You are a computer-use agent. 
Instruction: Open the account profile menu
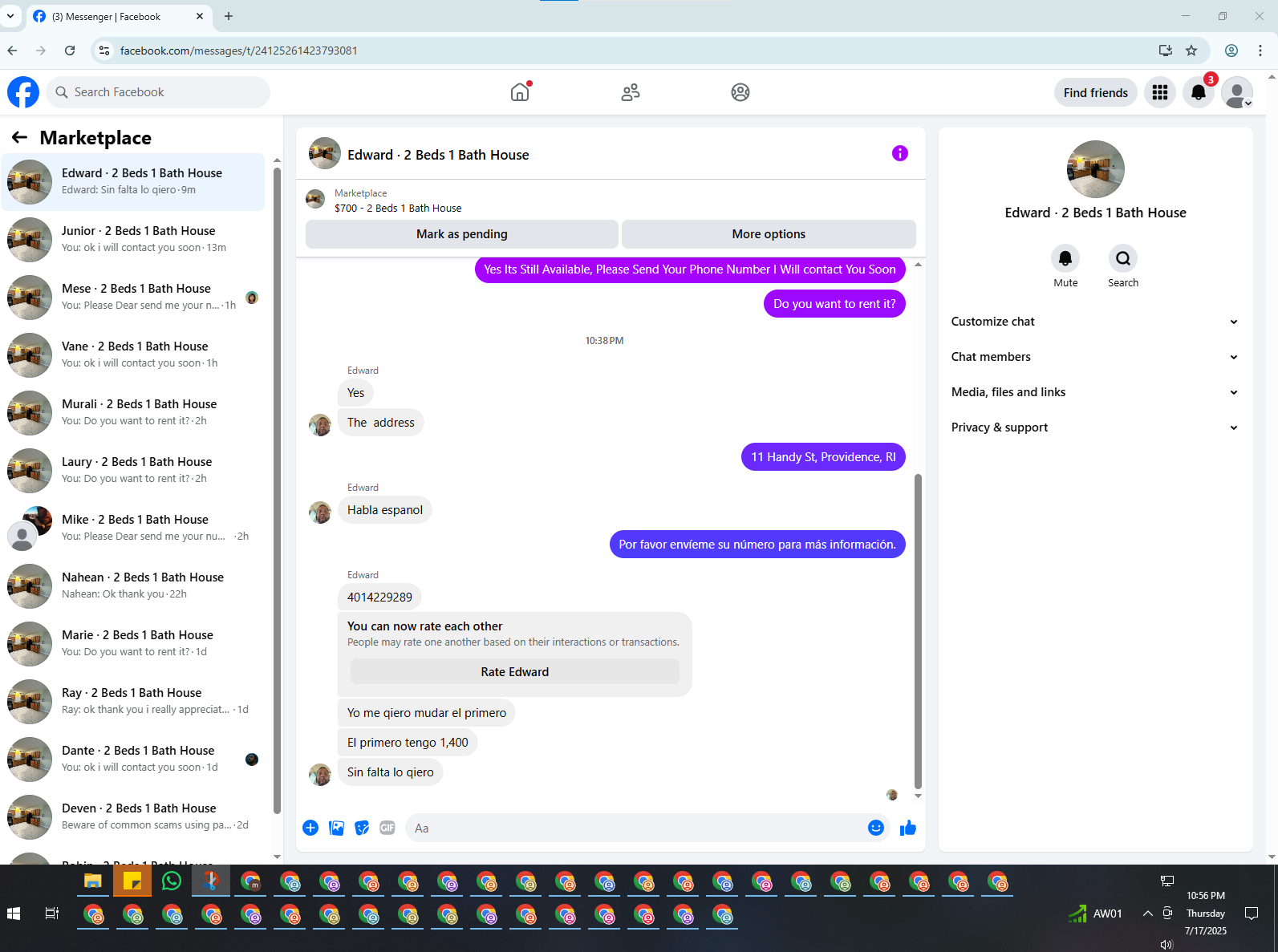1237,92
